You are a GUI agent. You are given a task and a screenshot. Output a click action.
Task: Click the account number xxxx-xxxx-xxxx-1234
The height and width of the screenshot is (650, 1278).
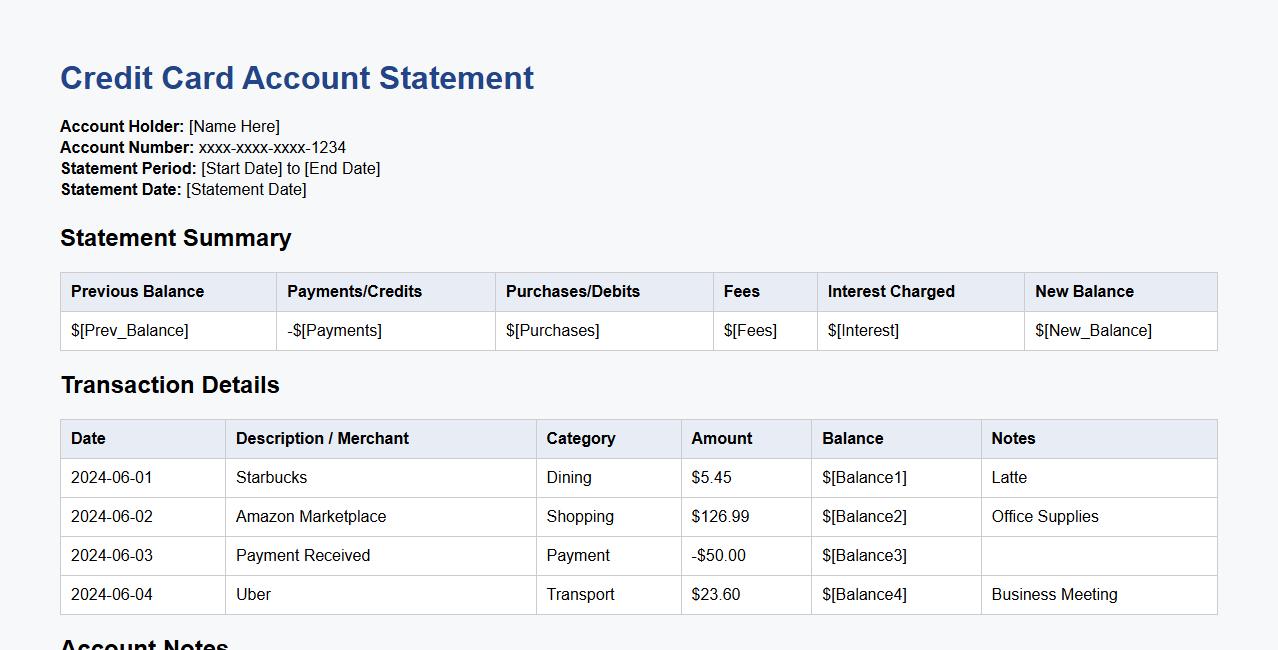[272, 147]
